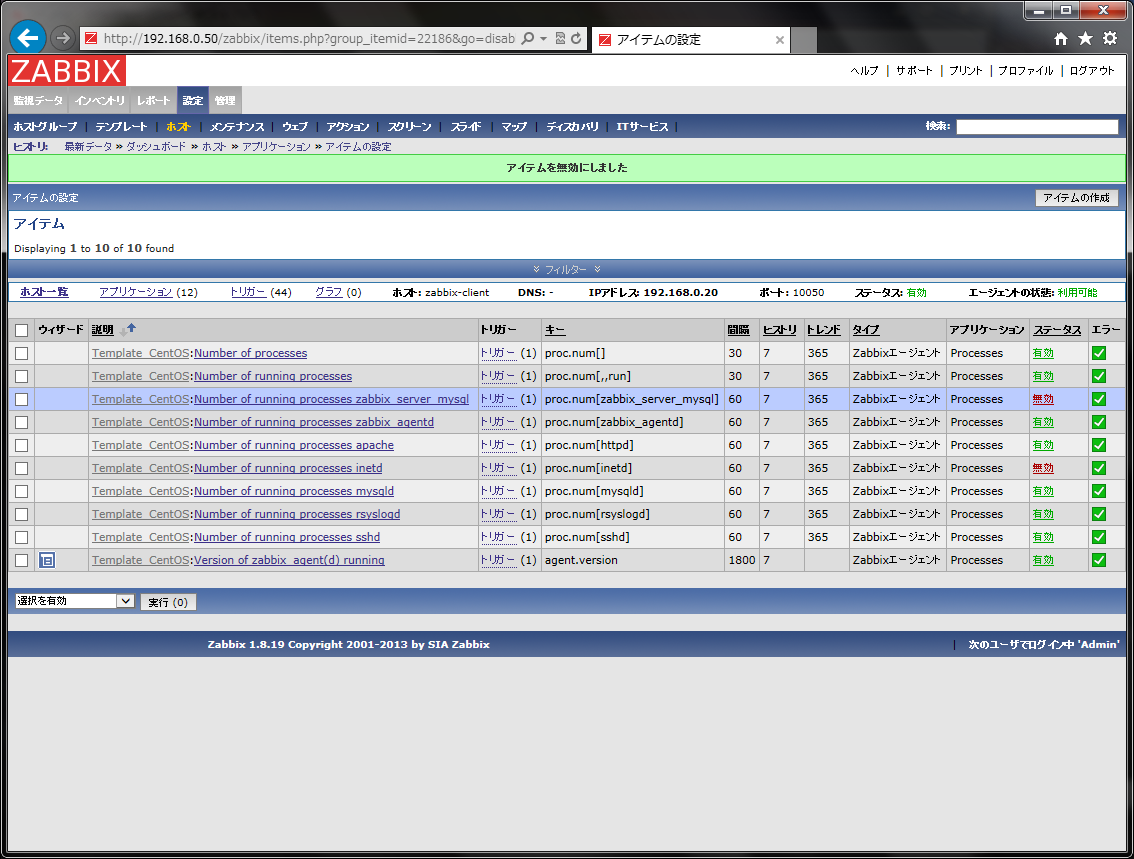Open the メンテナンス submenu

(x=237, y=127)
